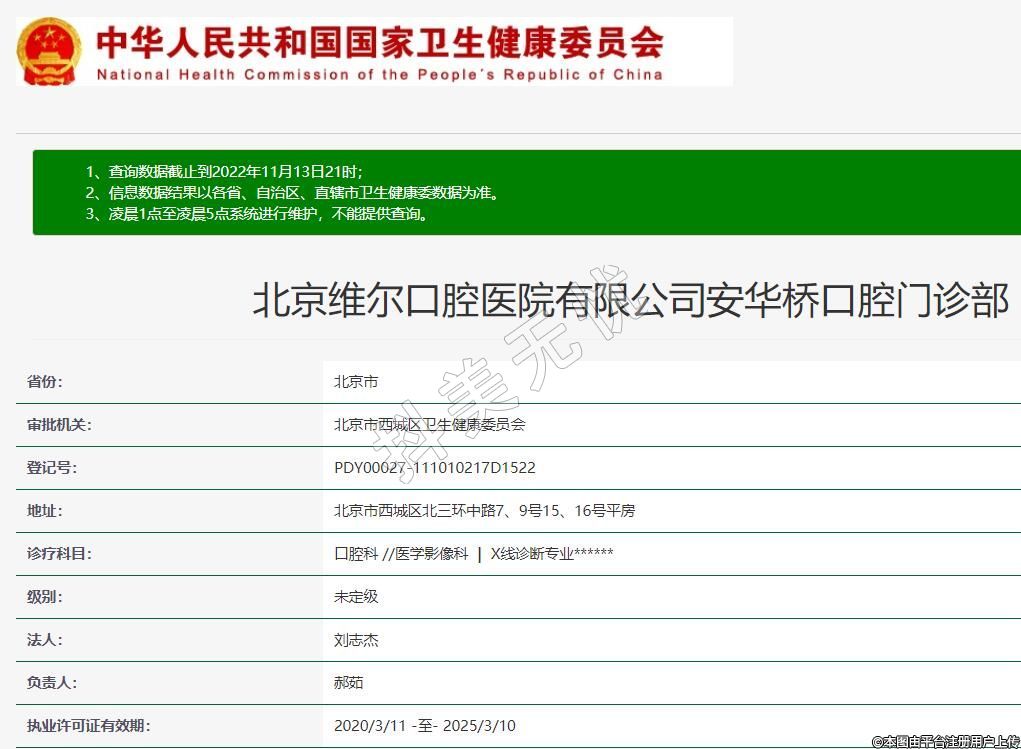Select the 省份 row label
1021x749 pixels.
click(44, 382)
